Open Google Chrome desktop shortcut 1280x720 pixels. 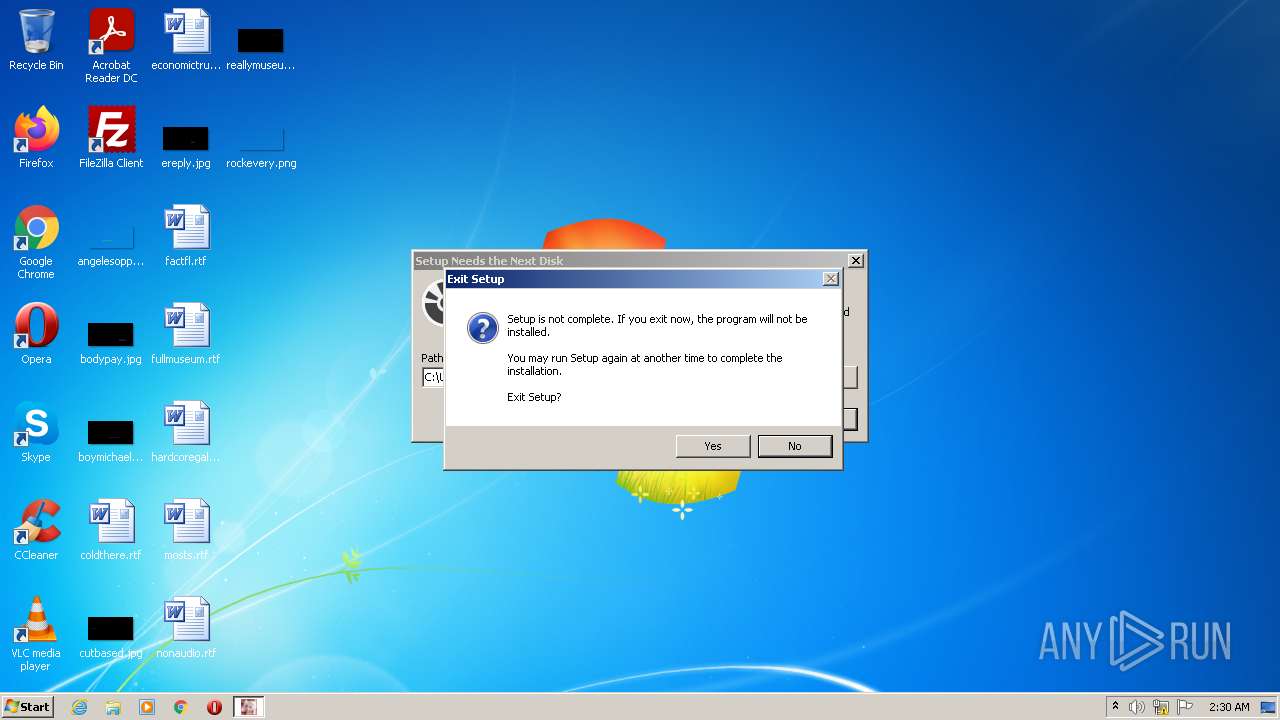point(36,242)
